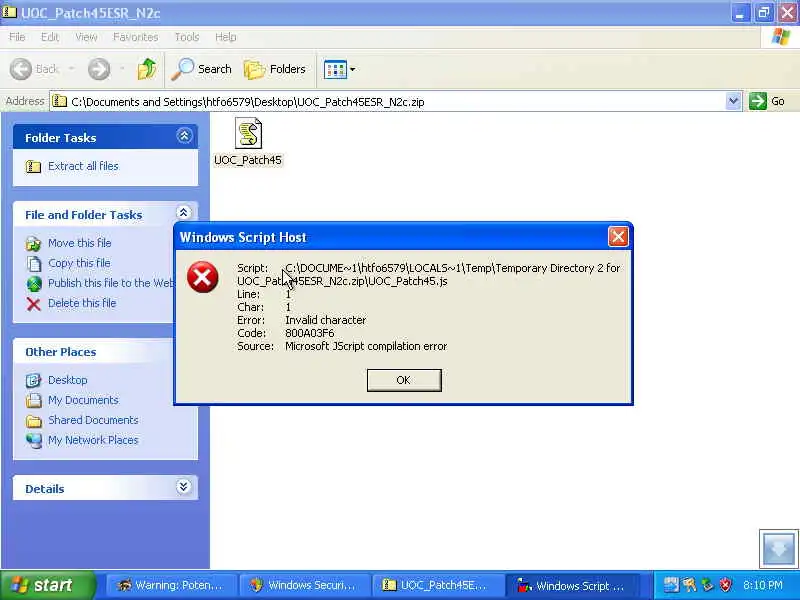Collapse the Folder Tasks panel

[184, 136]
